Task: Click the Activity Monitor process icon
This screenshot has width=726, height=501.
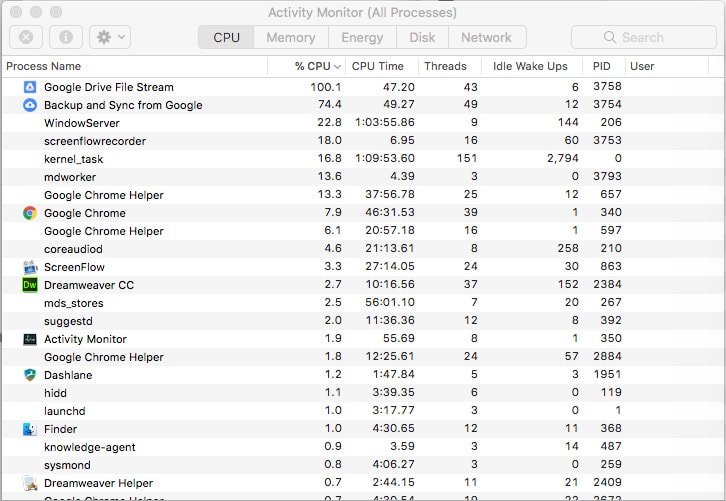Action: (x=30, y=339)
